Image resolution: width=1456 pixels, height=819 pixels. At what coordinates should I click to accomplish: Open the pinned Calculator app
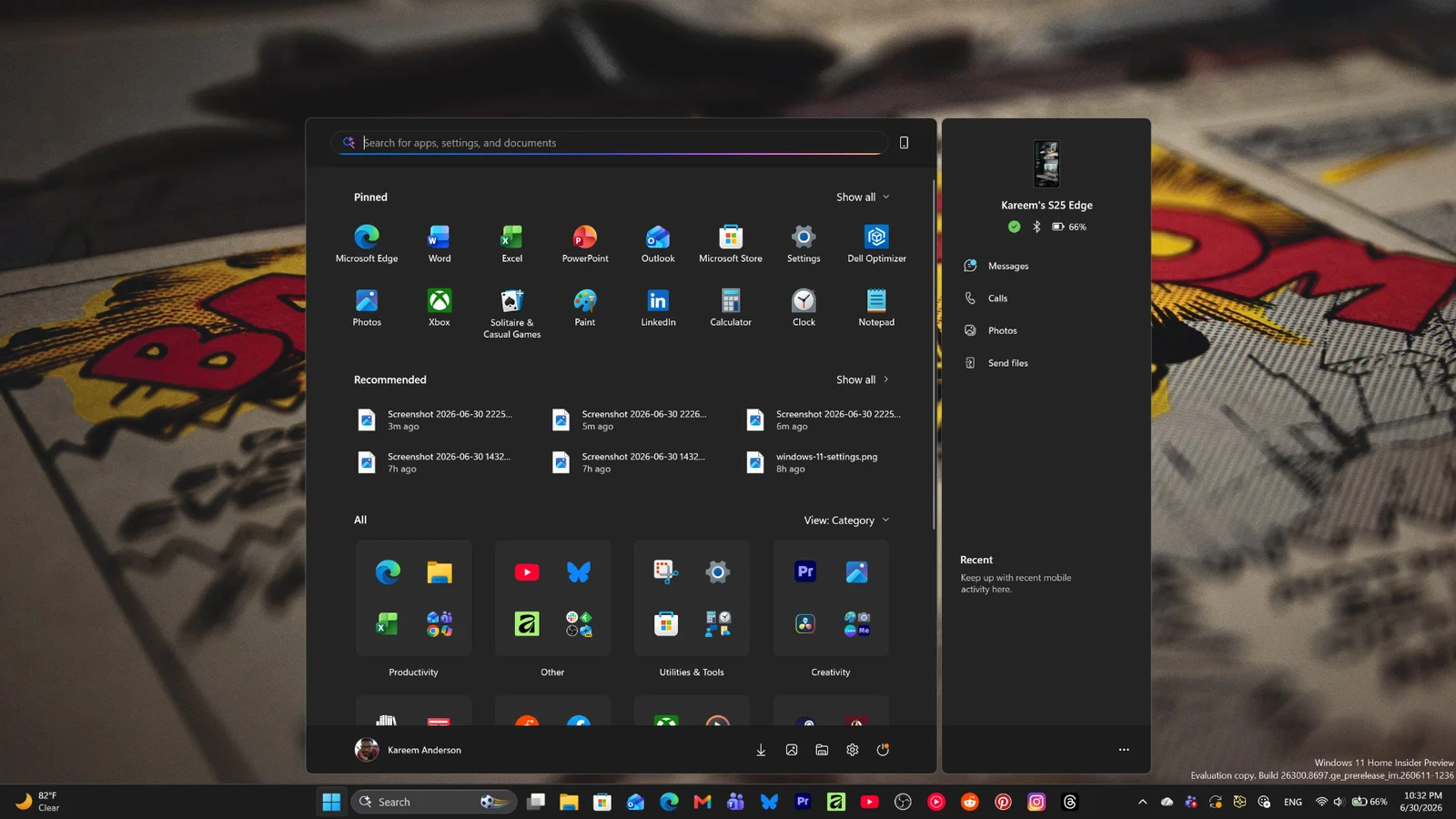(x=731, y=308)
